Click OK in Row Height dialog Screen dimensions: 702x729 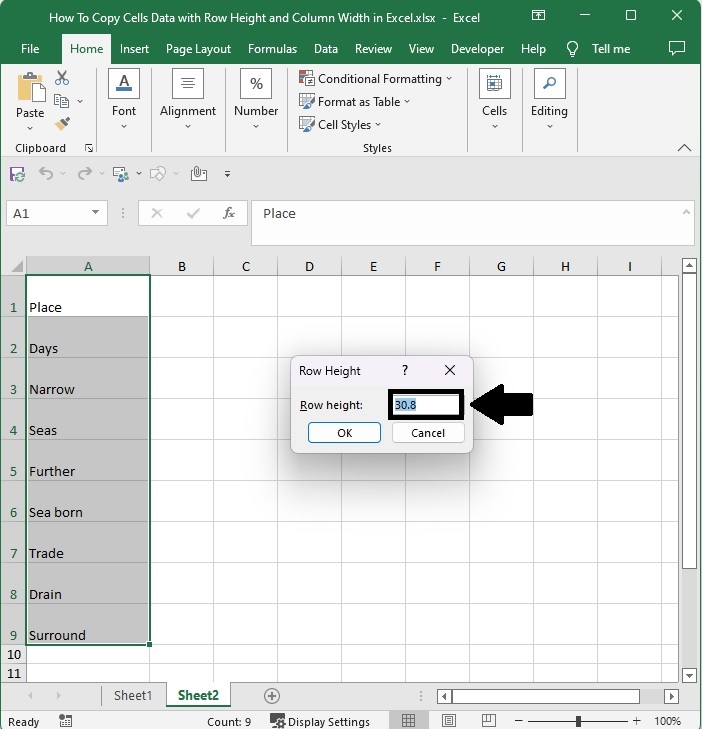(x=344, y=433)
